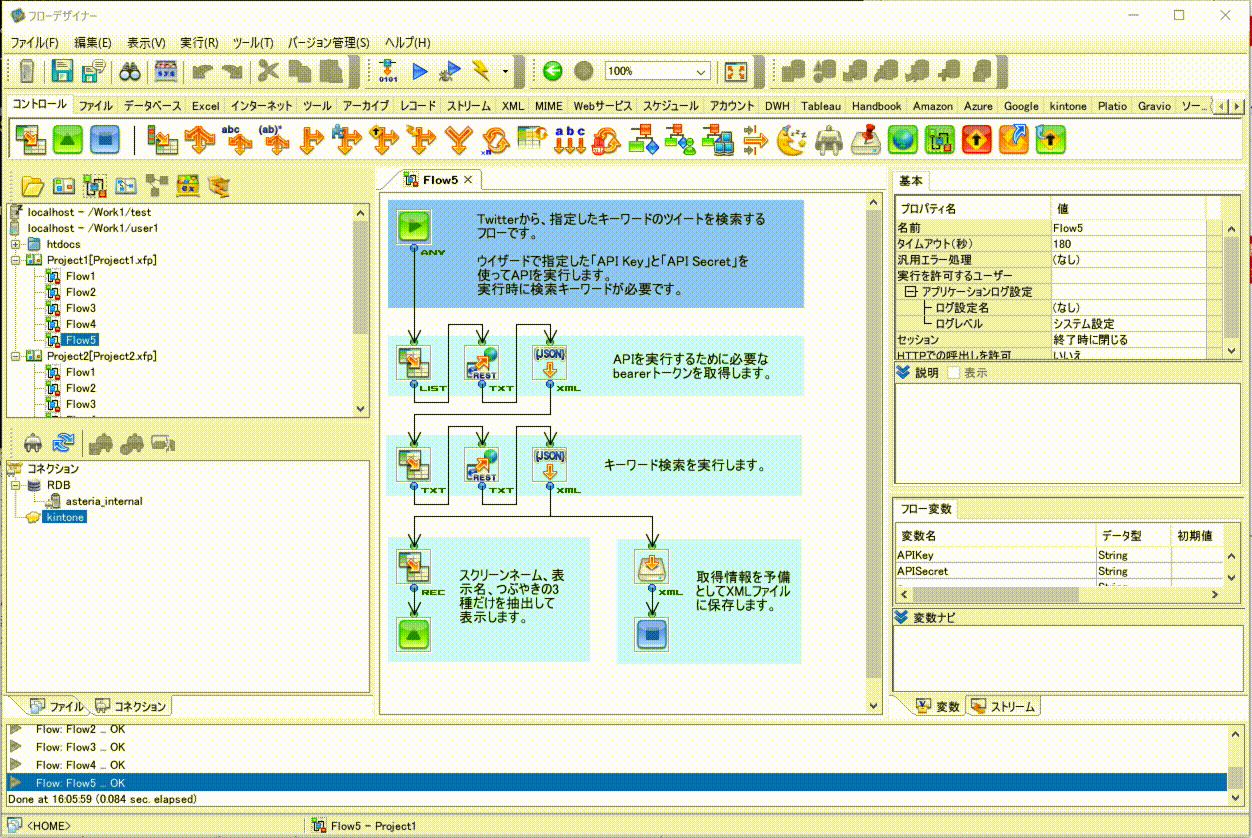Switch to the ファイル tab under connection pane
1252x838 pixels.
tap(57, 706)
